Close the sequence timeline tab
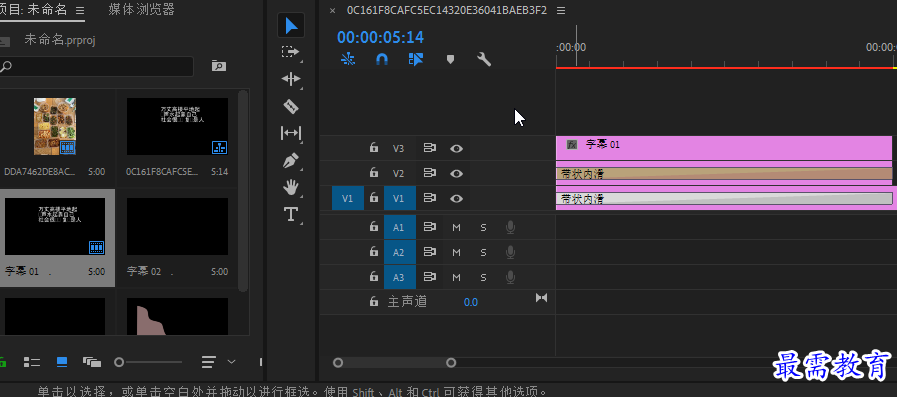This screenshot has height=397, width=897. click(332, 10)
